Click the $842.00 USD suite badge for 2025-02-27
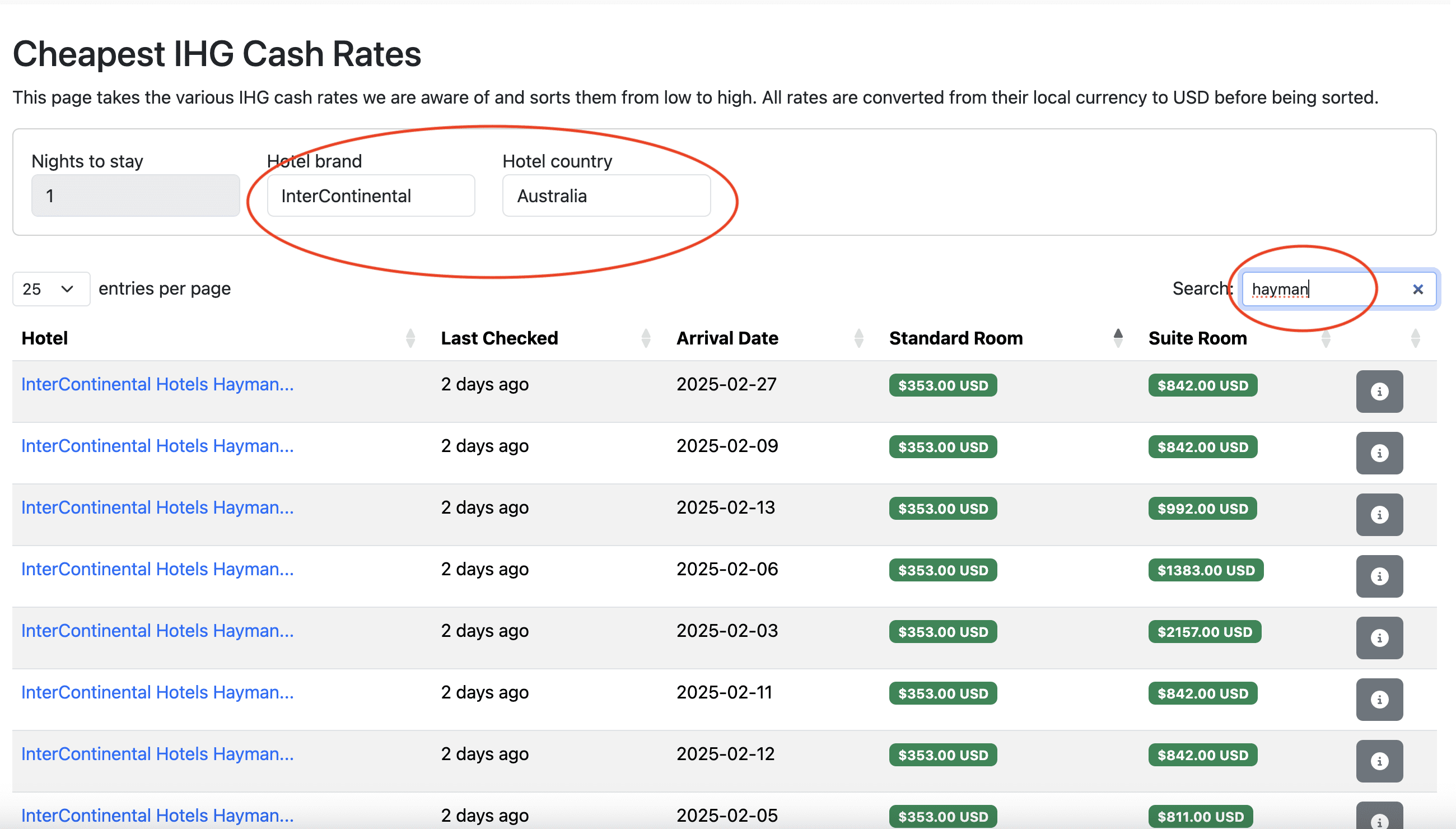 click(1202, 385)
